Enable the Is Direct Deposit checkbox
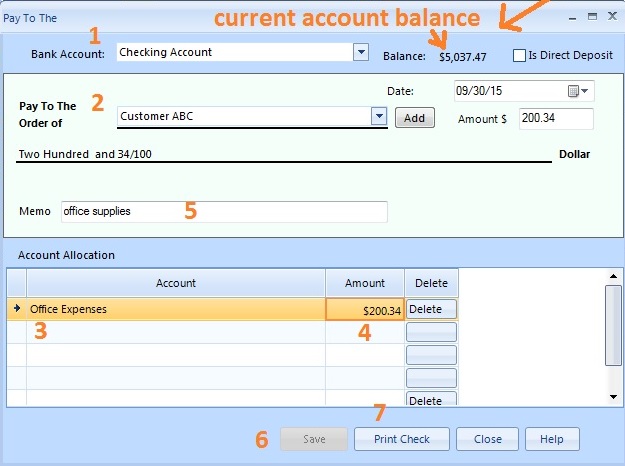The height and width of the screenshot is (466, 625). [519, 56]
